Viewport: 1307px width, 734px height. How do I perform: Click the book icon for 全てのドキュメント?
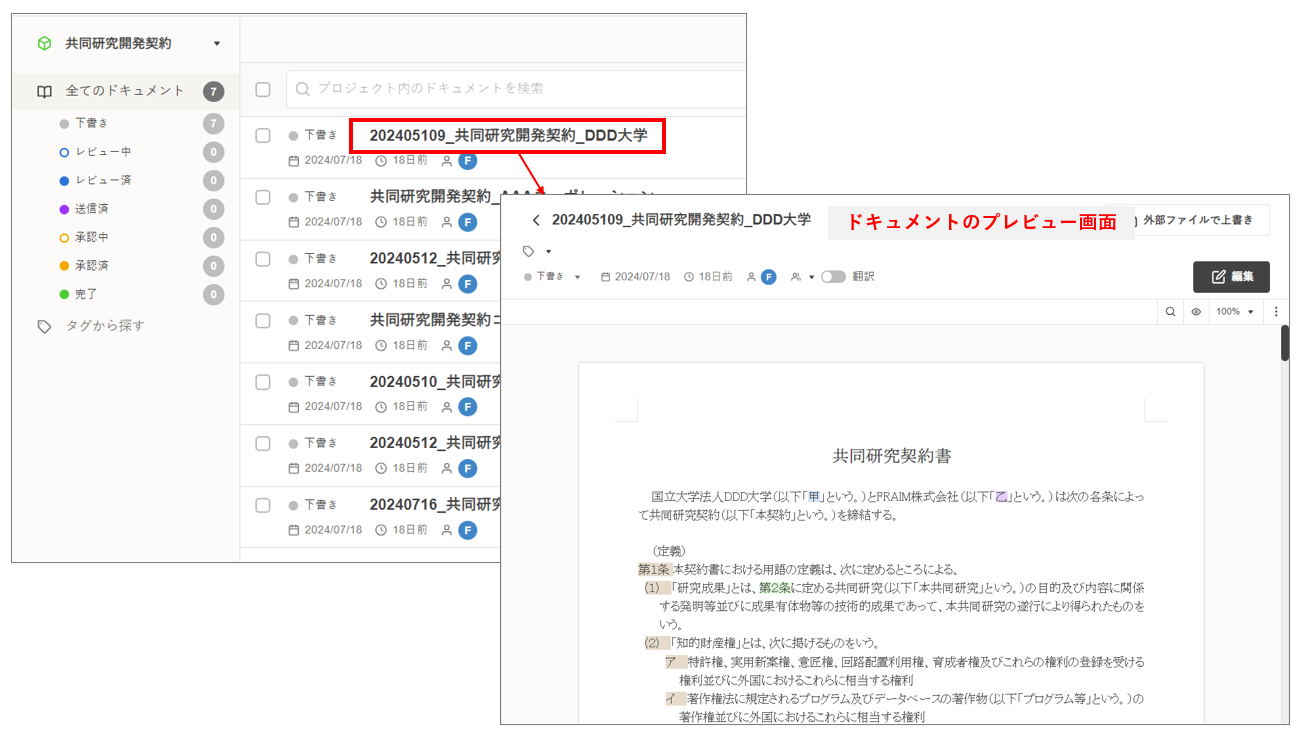coord(44,91)
